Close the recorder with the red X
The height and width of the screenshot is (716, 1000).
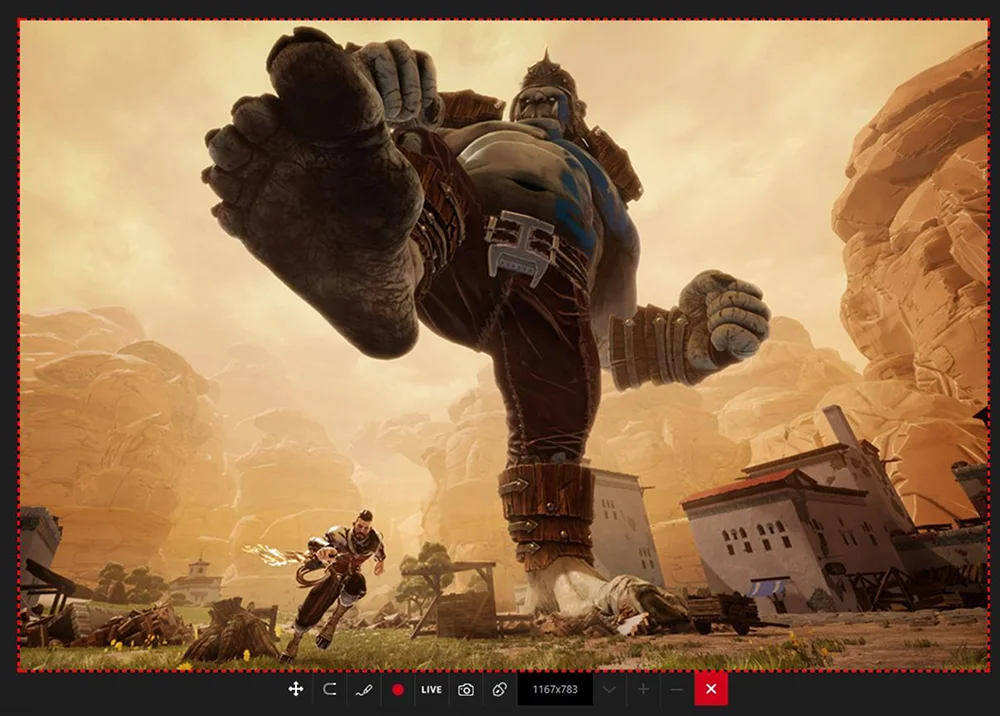point(711,689)
